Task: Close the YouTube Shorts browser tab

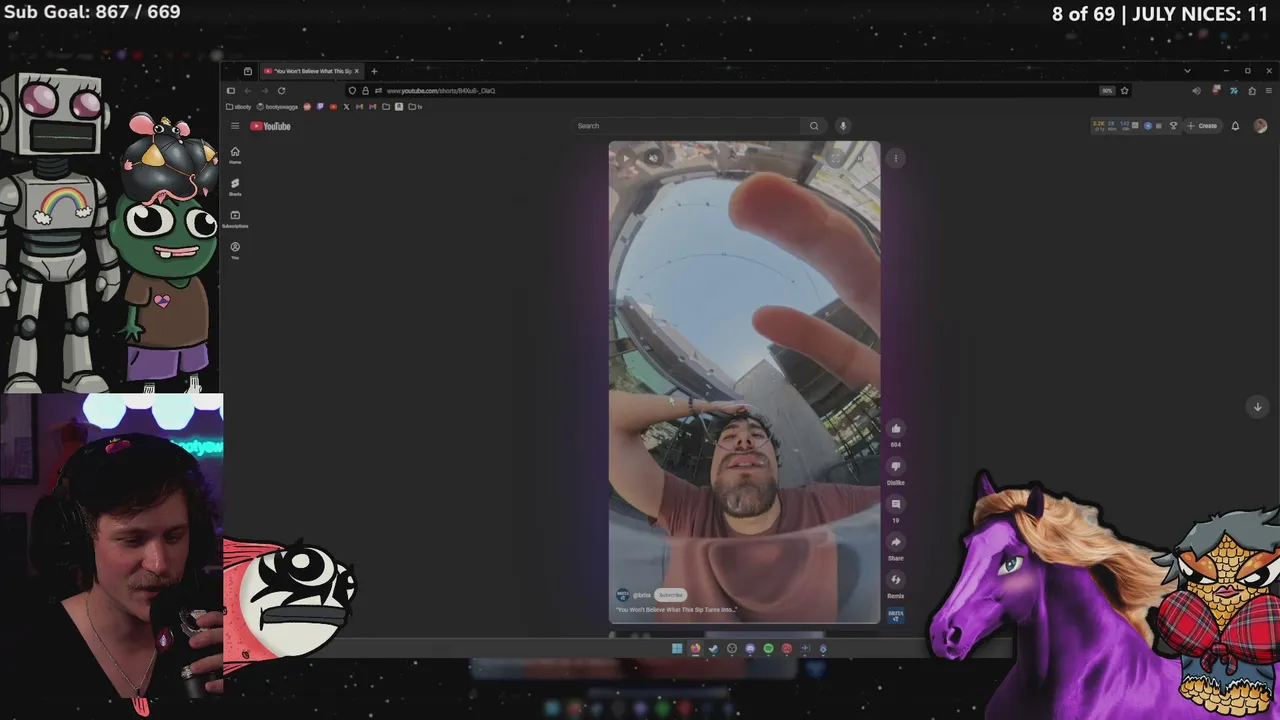Action: tap(357, 71)
